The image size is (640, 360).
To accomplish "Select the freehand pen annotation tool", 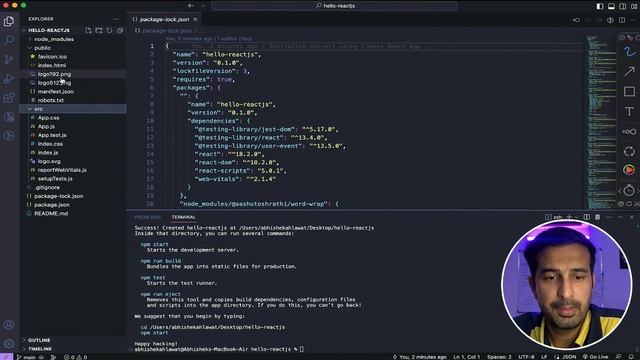I will click(629, 52).
